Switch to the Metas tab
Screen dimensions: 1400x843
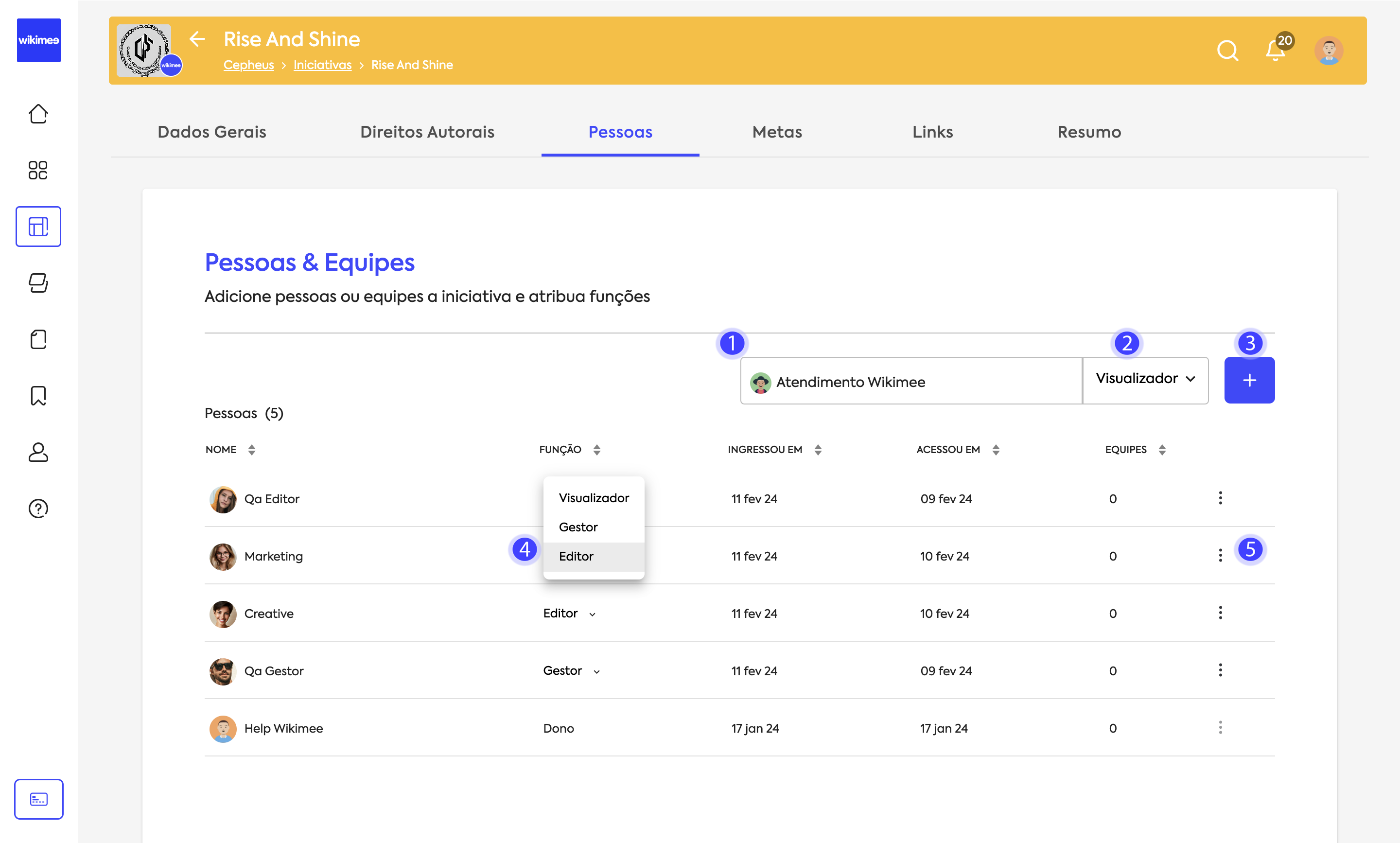click(x=777, y=132)
